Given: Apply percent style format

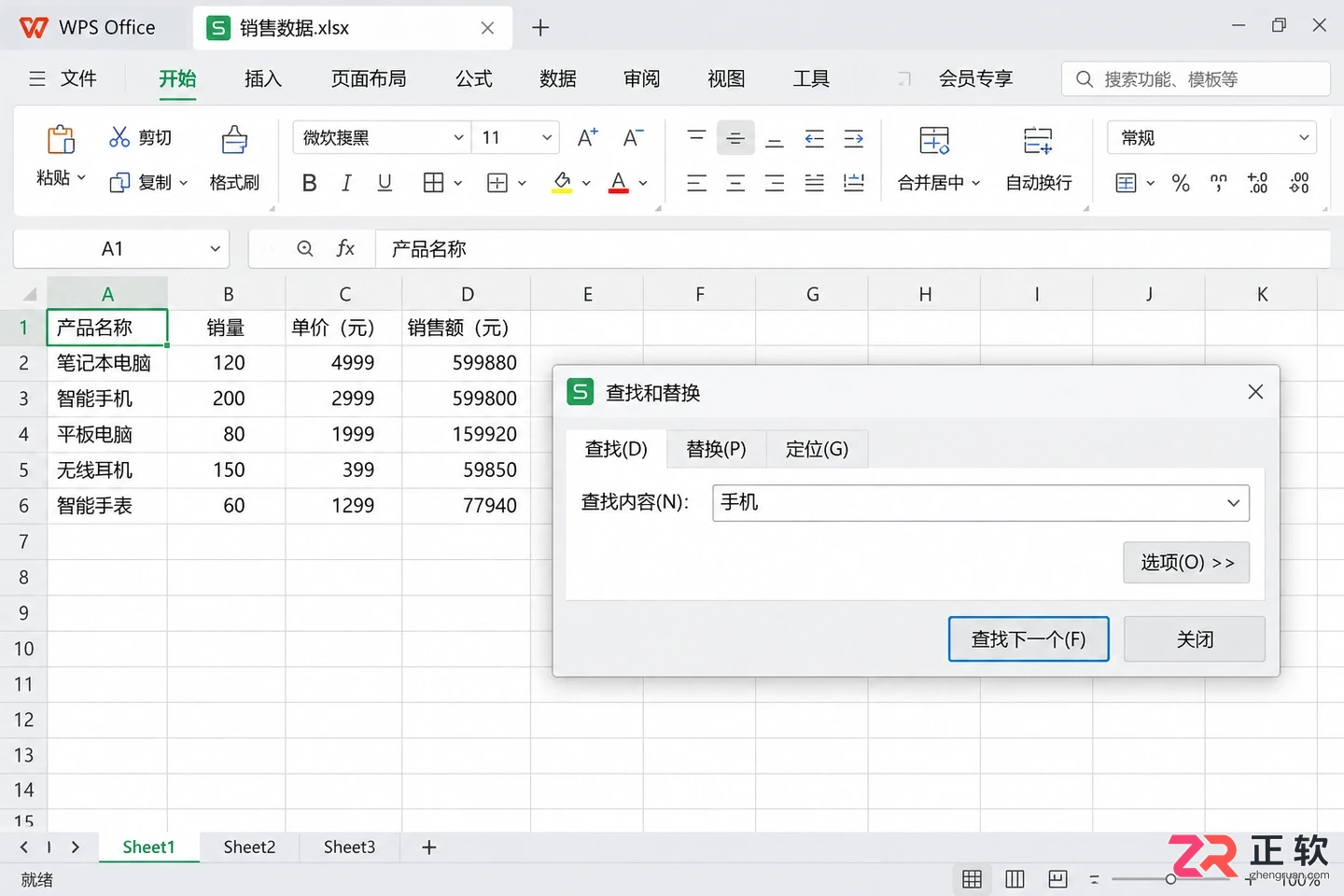Looking at the screenshot, I should coord(1181,183).
